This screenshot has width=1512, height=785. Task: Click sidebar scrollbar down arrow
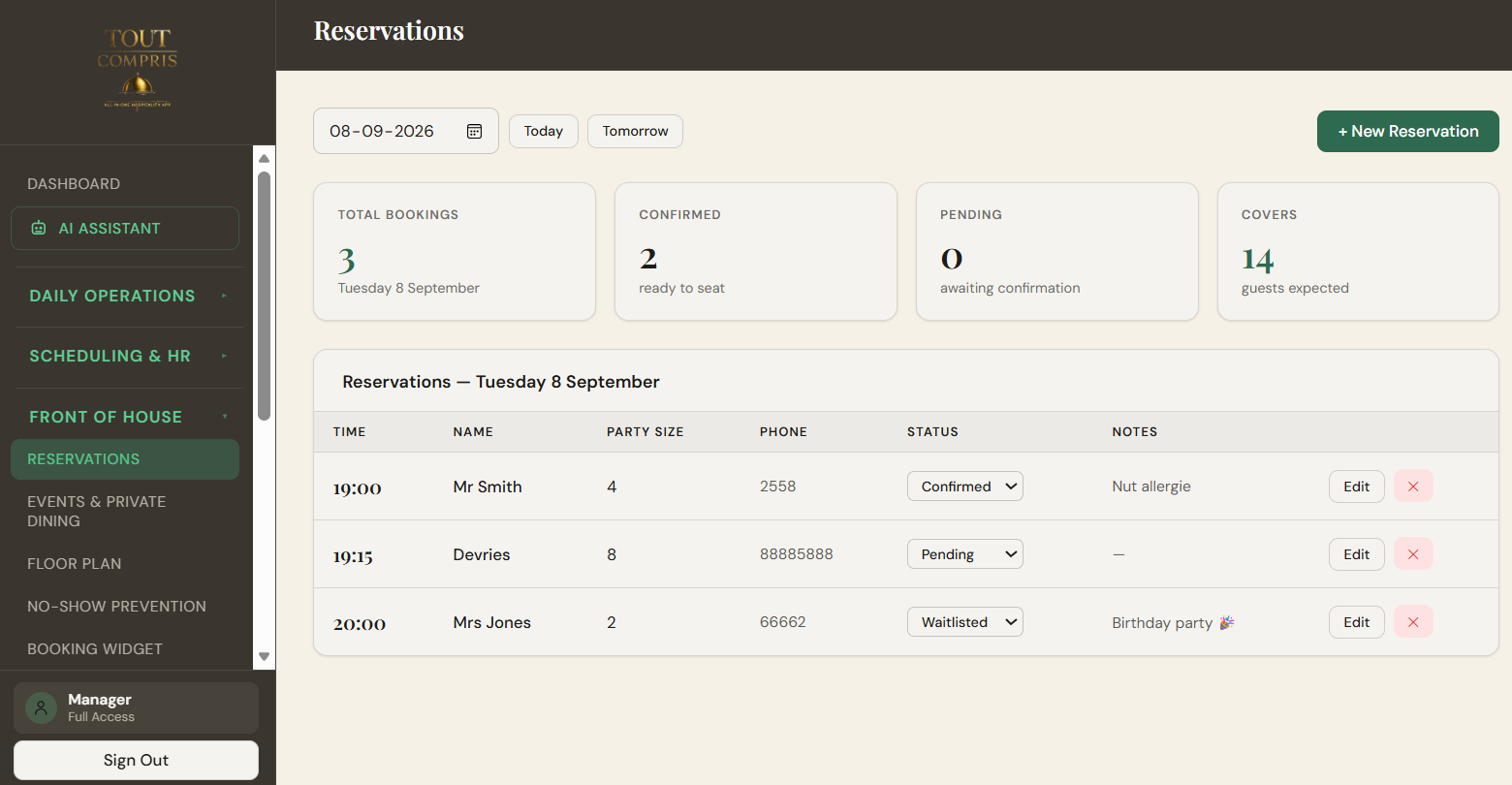click(x=264, y=656)
